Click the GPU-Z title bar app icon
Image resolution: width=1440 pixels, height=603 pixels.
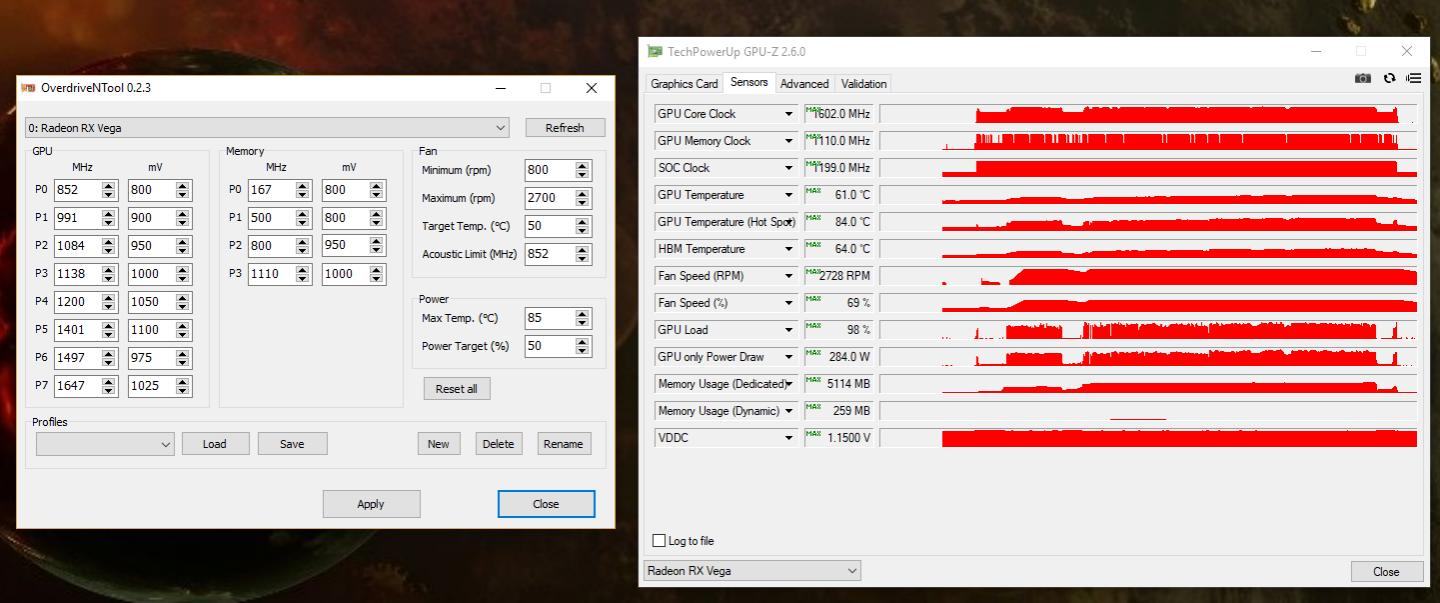(655, 52)
